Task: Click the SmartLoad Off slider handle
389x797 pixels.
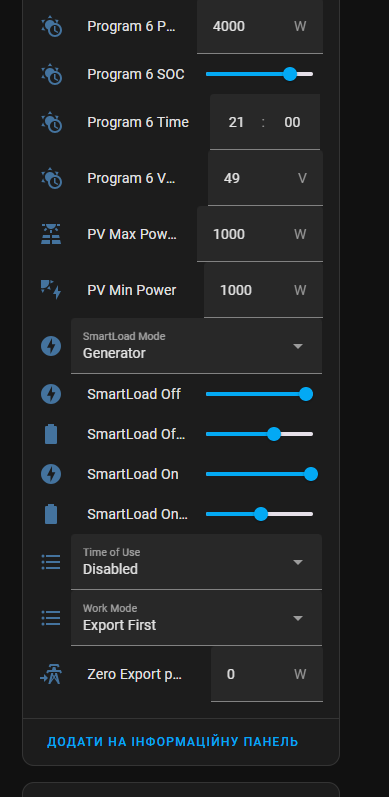Action: tap(306, 394)
